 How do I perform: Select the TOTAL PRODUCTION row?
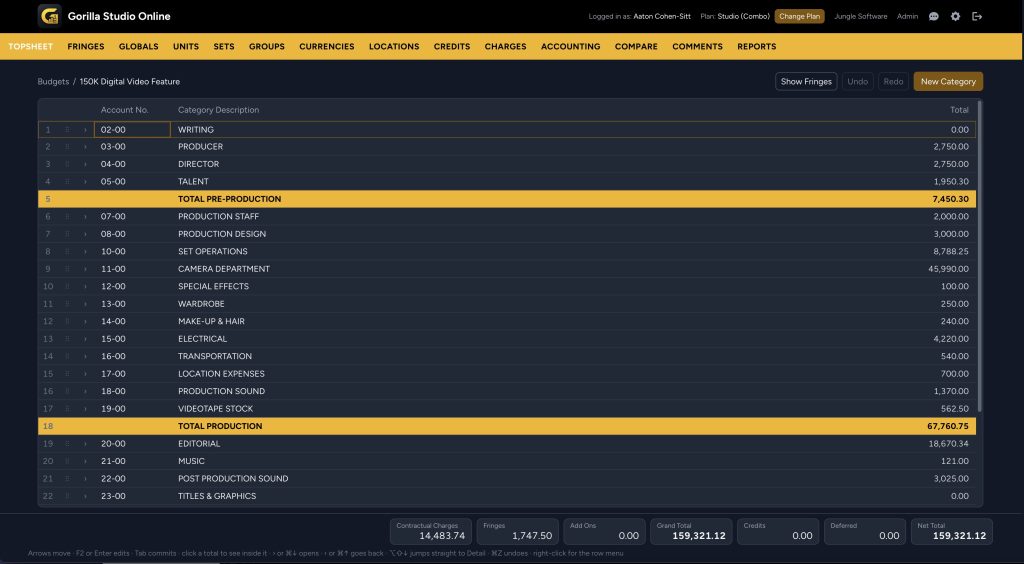point(507,426)
